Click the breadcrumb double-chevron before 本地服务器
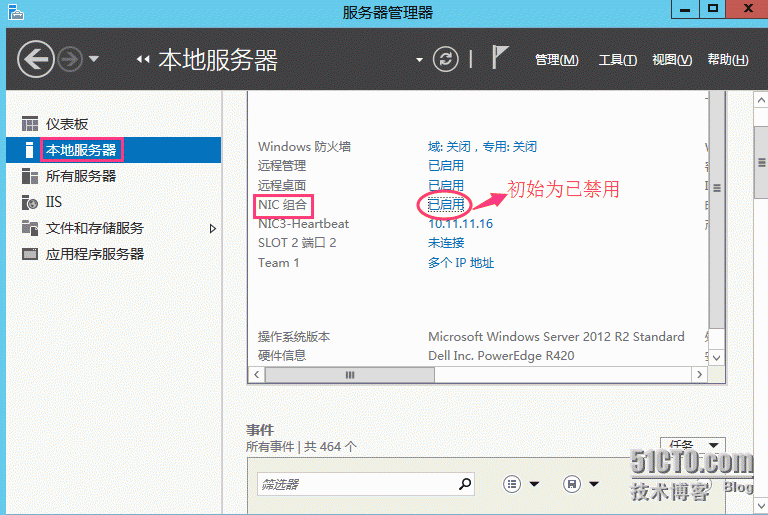The height and width of the screenshot is (515, 768). coord(143,60)
